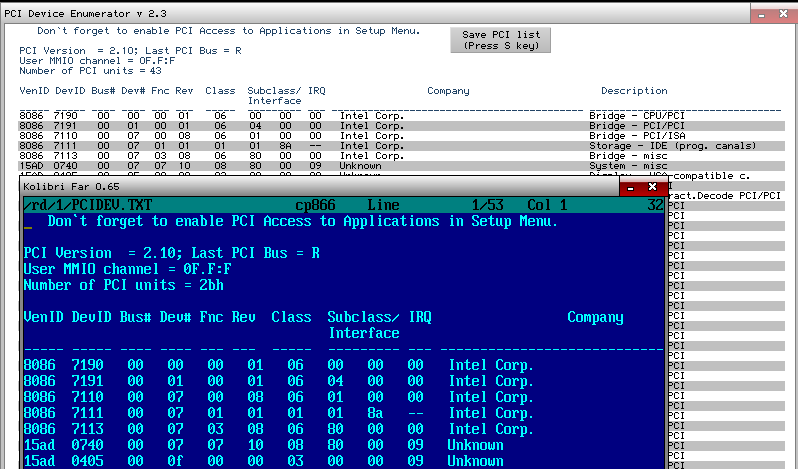Select the Storage - IDE device row
The image size is (798, 469).
point(400,146)
